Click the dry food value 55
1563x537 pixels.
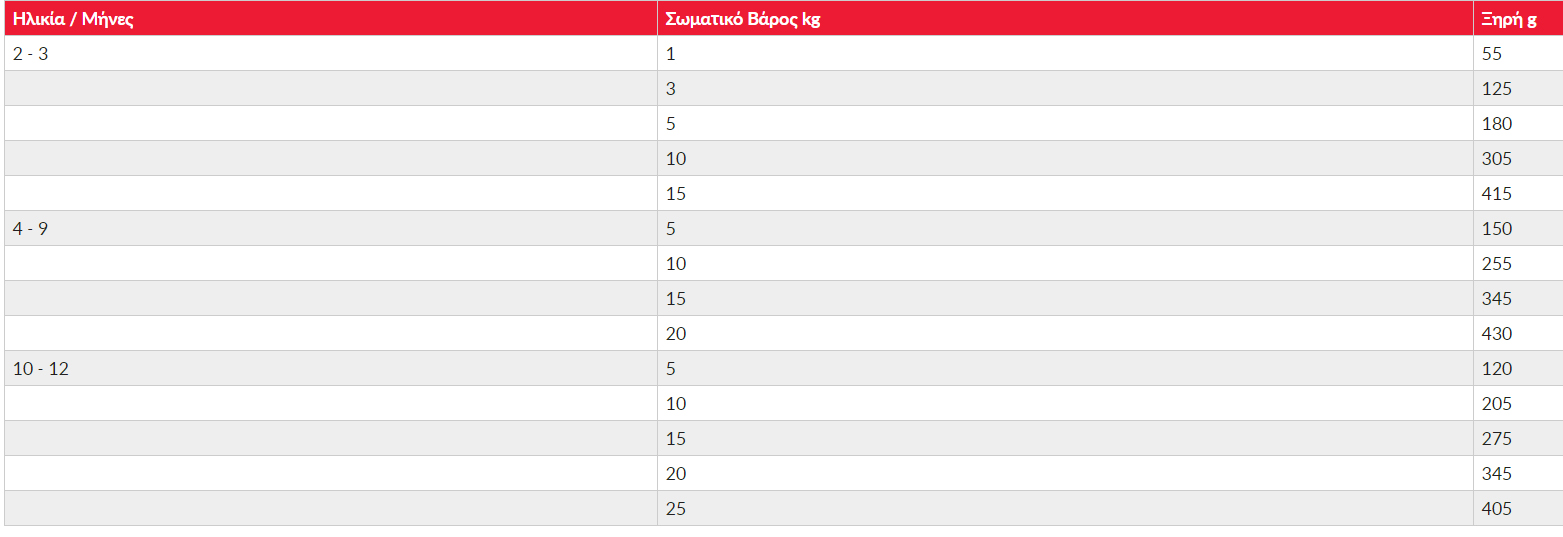point(1517,54)
